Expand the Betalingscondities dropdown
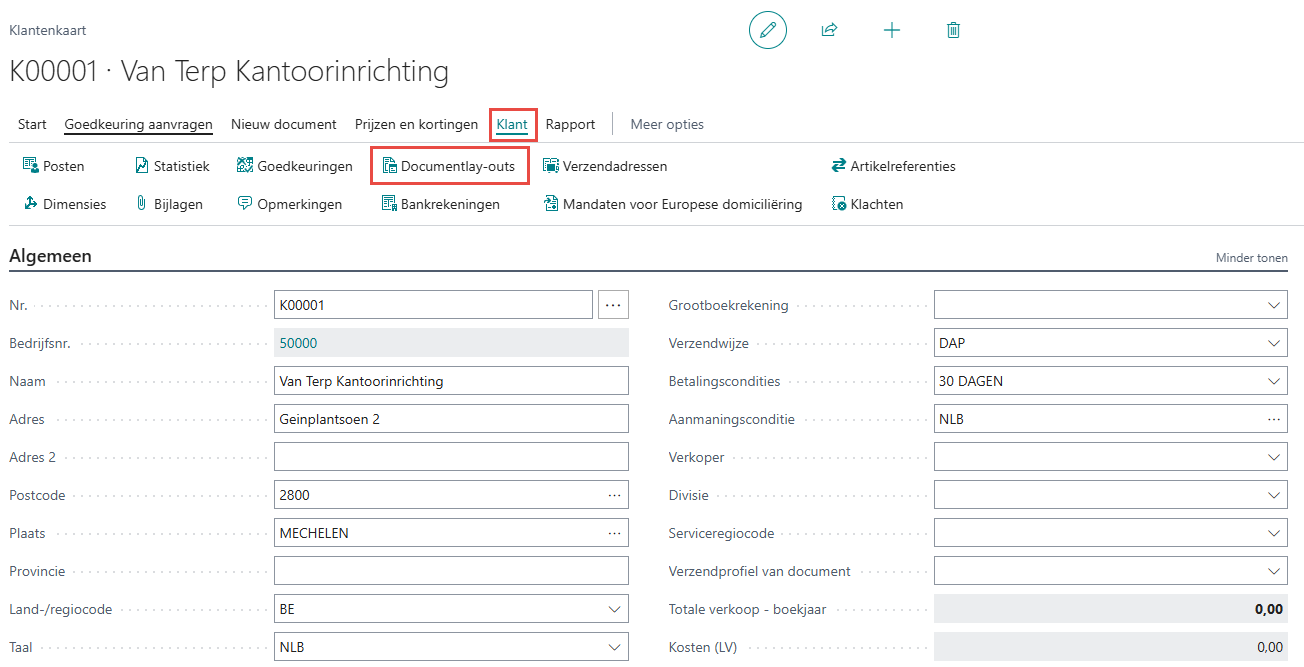1304x667 pixels. coord(1273,381)
